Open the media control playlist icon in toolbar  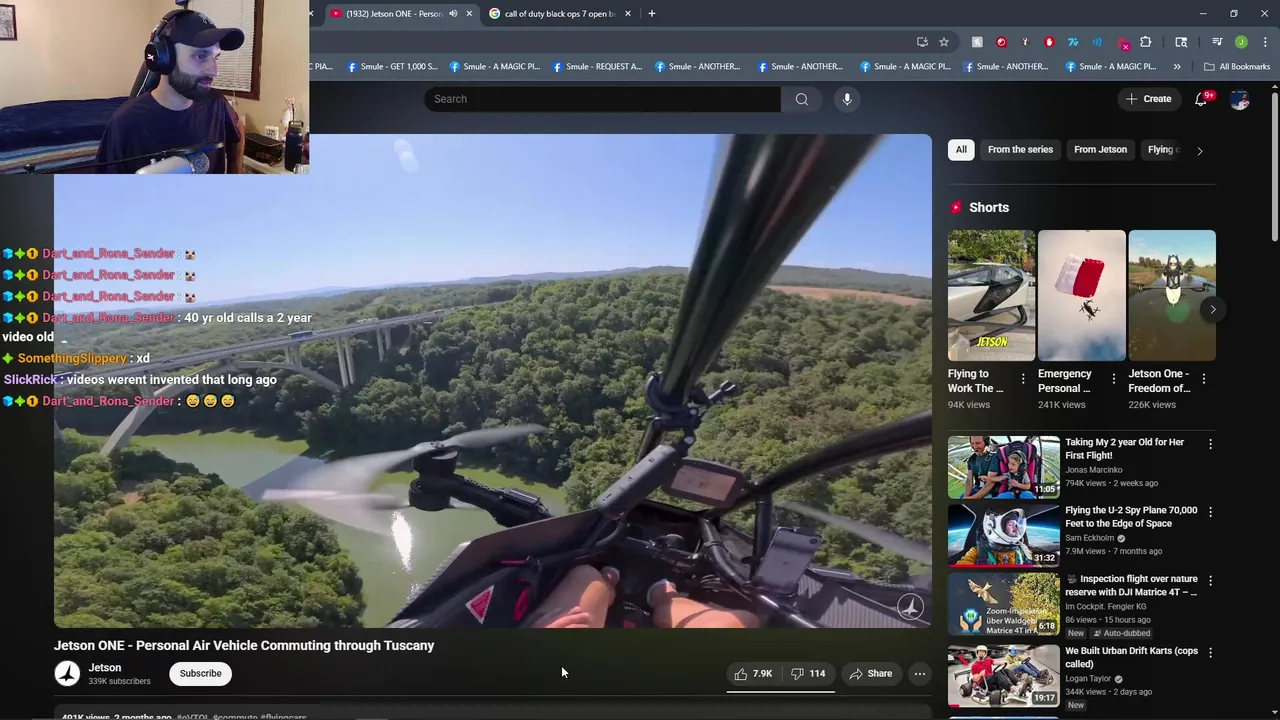coord(1217,42)
